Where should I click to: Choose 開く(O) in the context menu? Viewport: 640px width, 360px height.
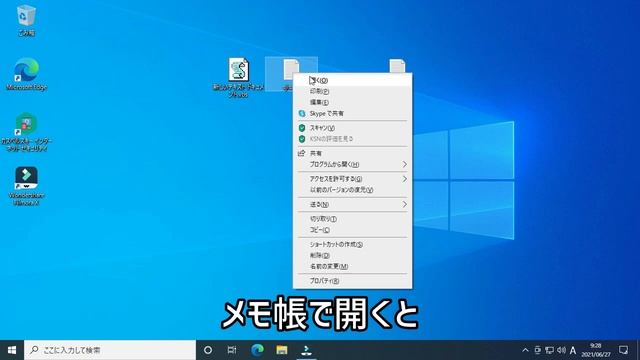[353, 80]
